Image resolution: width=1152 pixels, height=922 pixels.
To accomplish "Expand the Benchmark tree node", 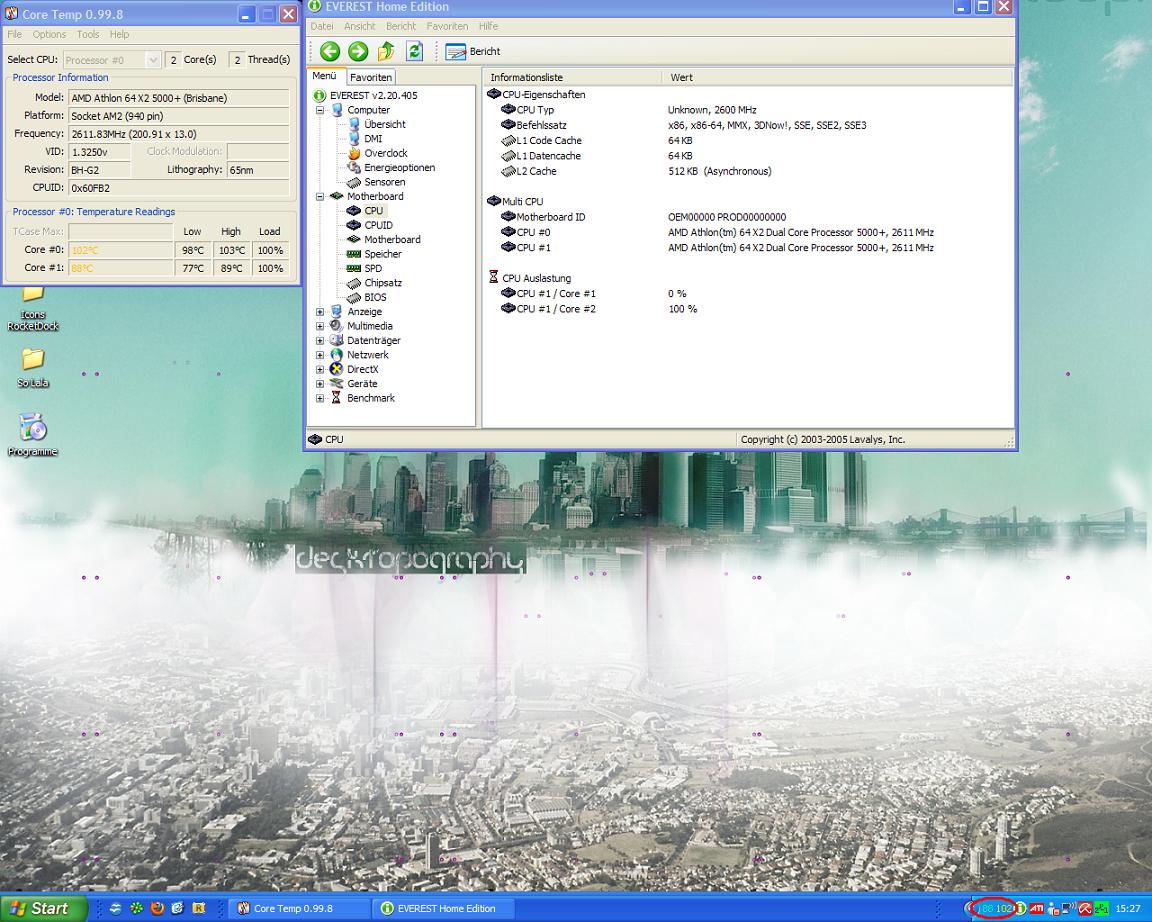I will click(320, 398).
